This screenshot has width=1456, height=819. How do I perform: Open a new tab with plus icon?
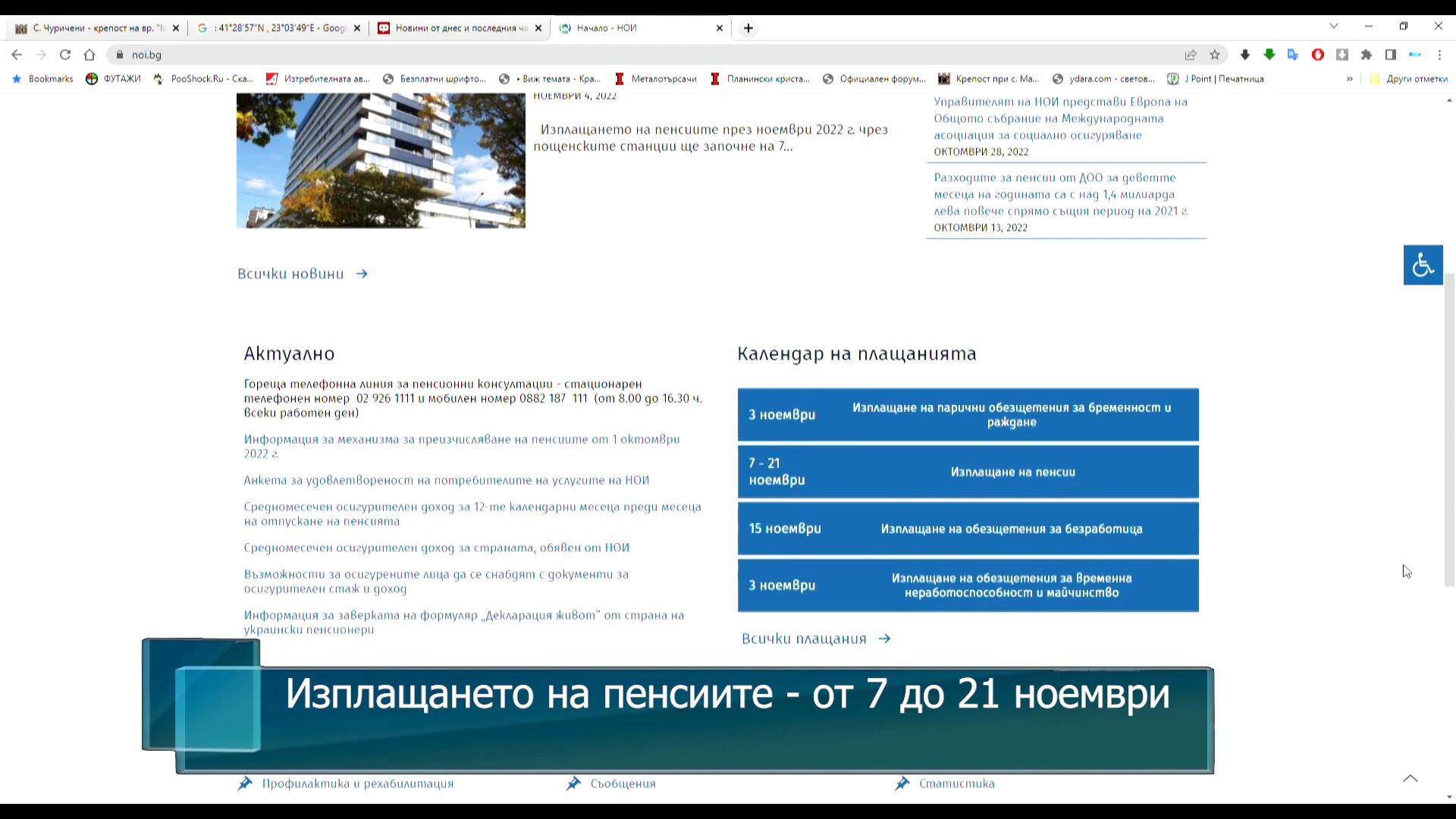tap(748, 28)
